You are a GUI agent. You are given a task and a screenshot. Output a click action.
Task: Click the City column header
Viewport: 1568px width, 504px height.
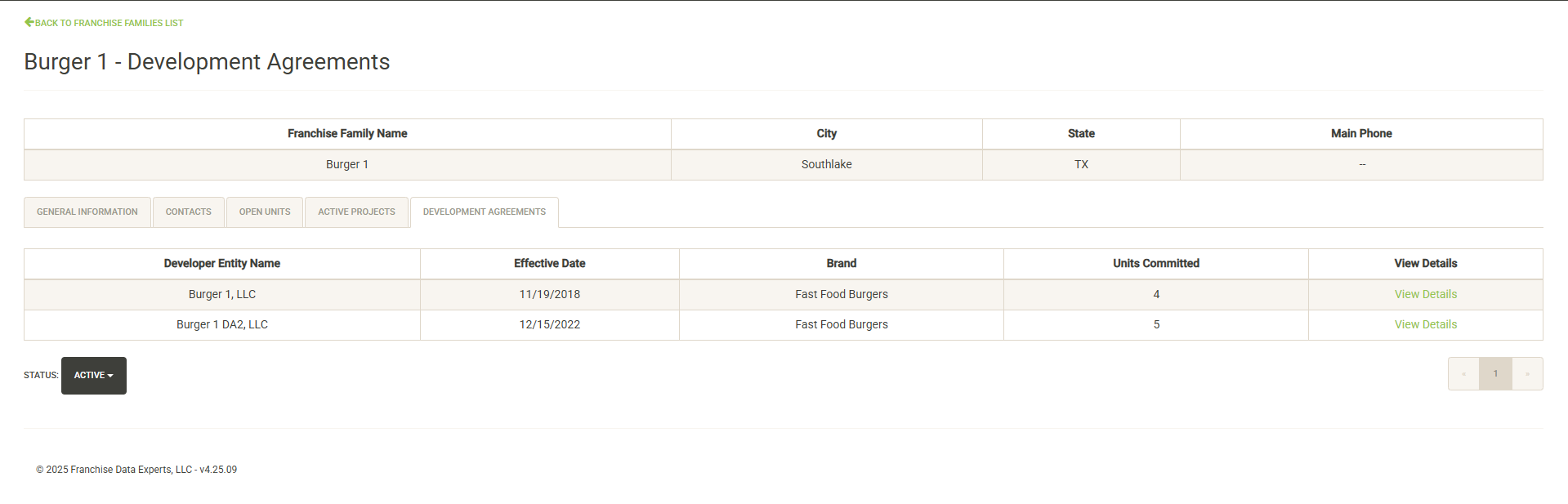(x=826, y=134)
